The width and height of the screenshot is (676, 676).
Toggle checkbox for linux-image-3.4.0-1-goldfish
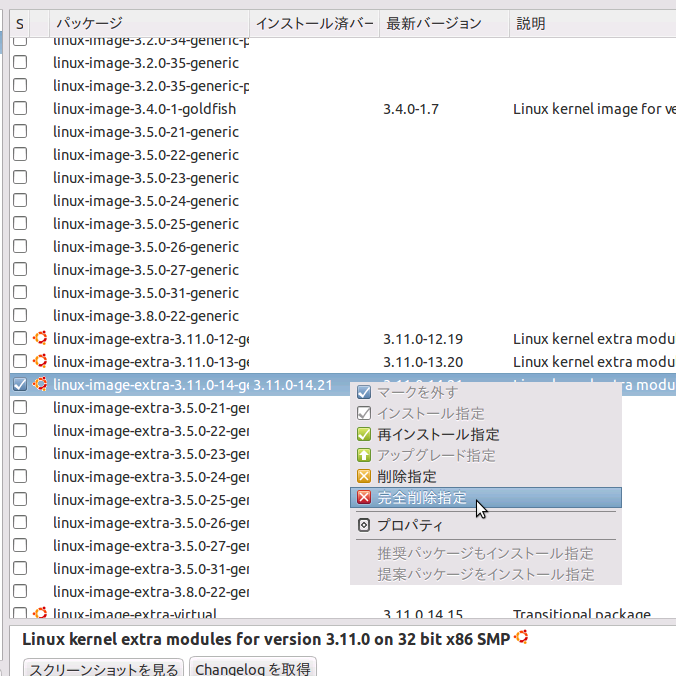pos(20,108)
